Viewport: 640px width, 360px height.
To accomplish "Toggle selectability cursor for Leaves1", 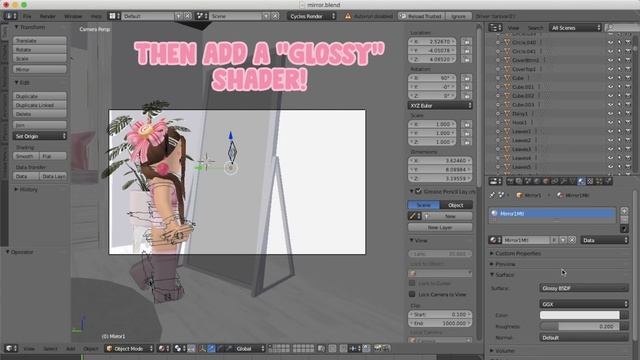I will pyautogui.click(x=620, y=131).
